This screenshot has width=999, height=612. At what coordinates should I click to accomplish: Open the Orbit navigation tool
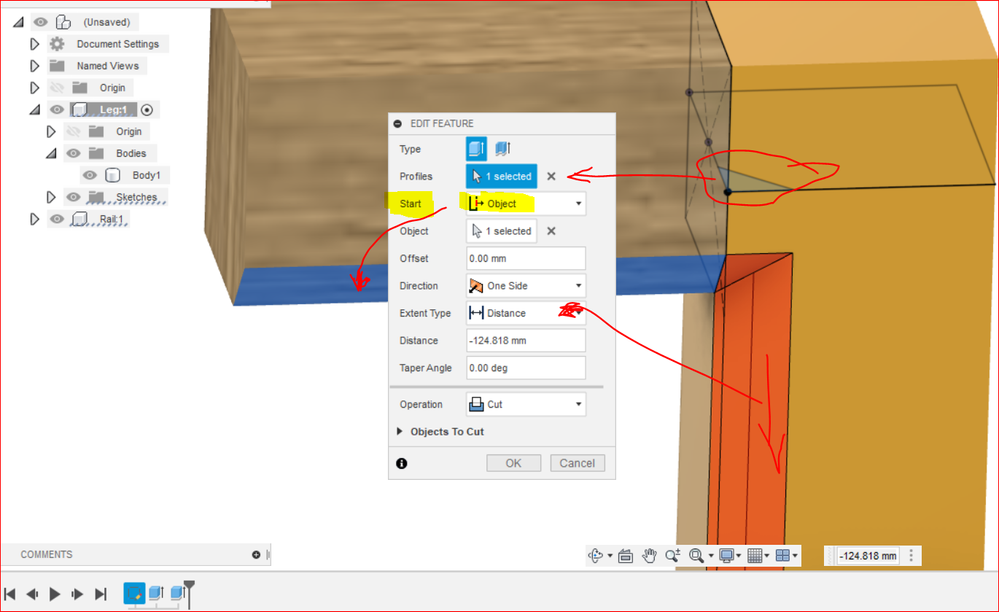(596, 556)
